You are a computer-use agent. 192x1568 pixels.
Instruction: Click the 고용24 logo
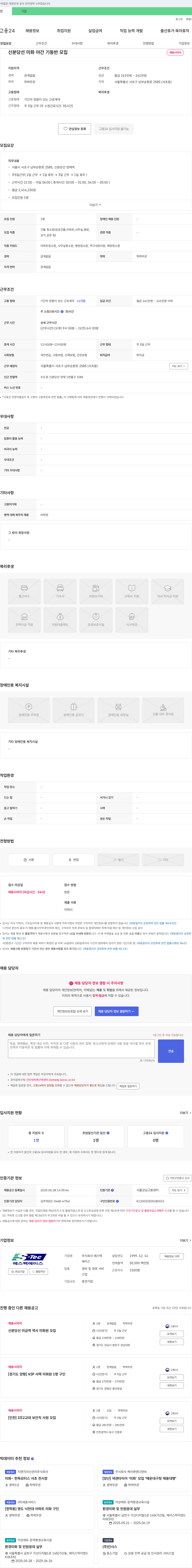(7, 30)
